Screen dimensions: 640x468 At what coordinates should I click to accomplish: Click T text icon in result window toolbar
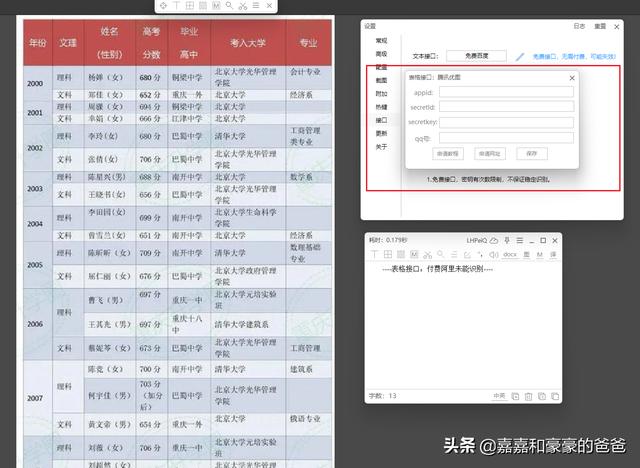(x=374, y=255)
